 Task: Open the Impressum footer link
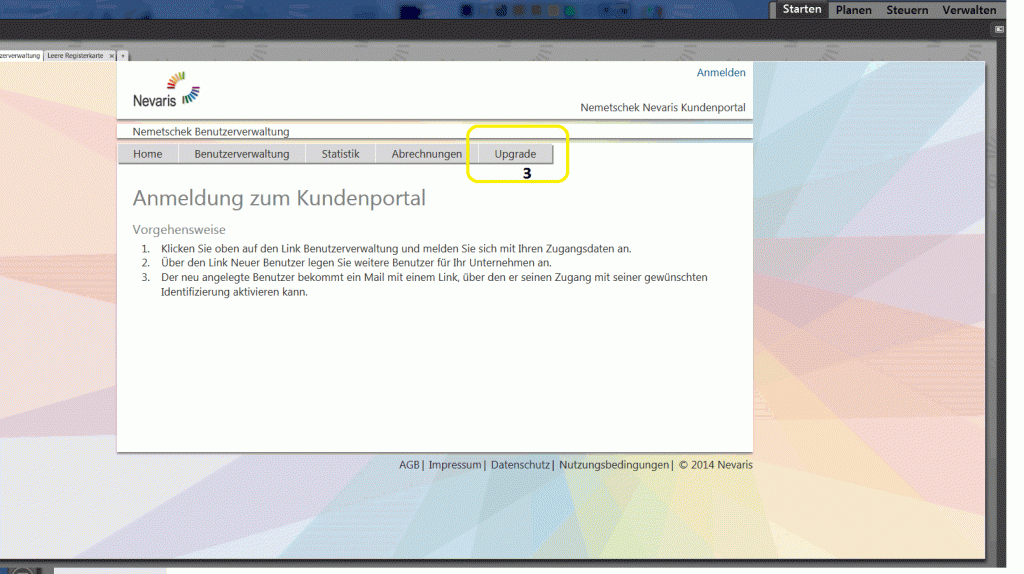coord(455,465)
